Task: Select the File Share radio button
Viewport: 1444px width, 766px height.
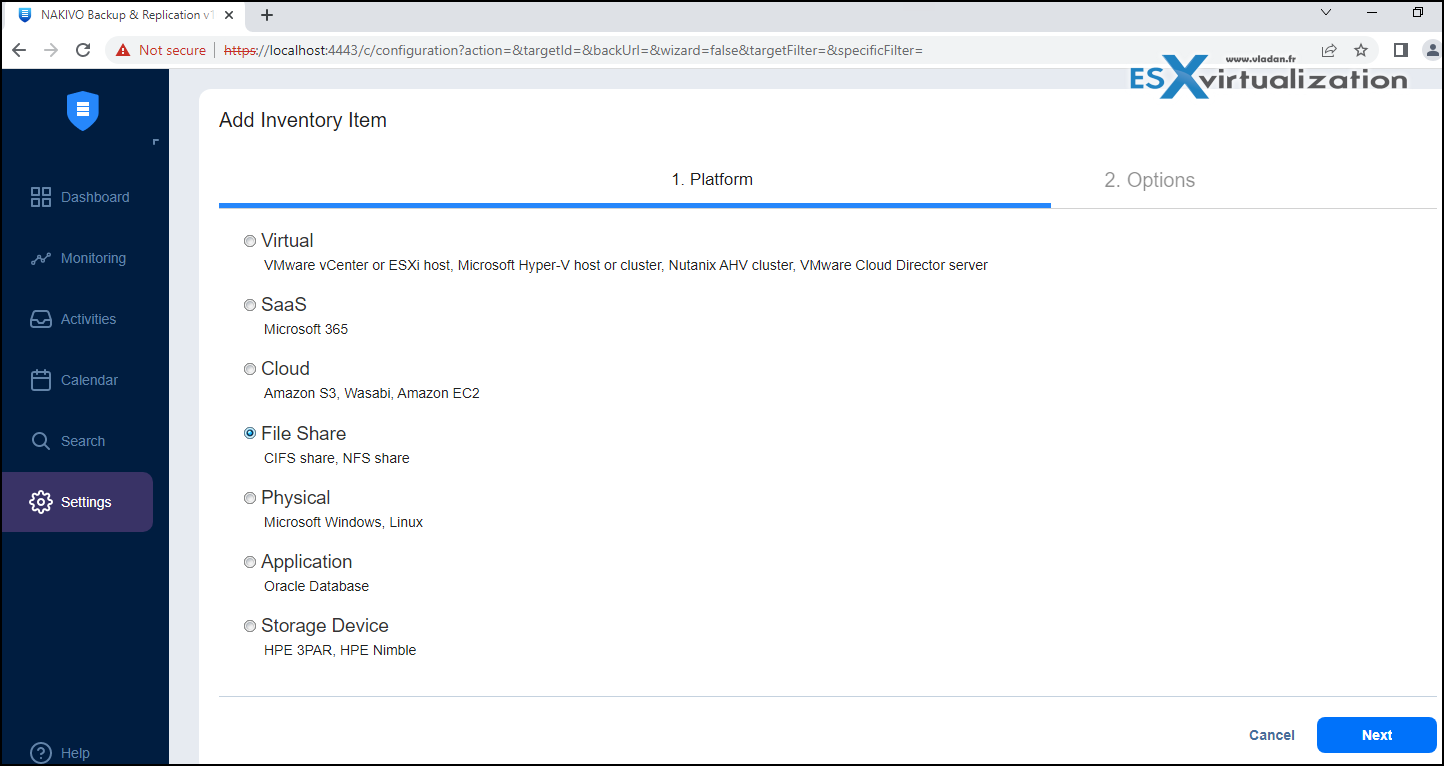Action: click(x=250, y=433)
